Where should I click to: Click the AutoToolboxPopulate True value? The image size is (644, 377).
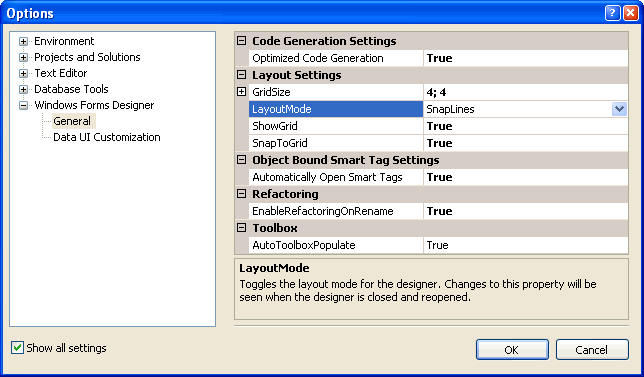(x=526, y=245)
